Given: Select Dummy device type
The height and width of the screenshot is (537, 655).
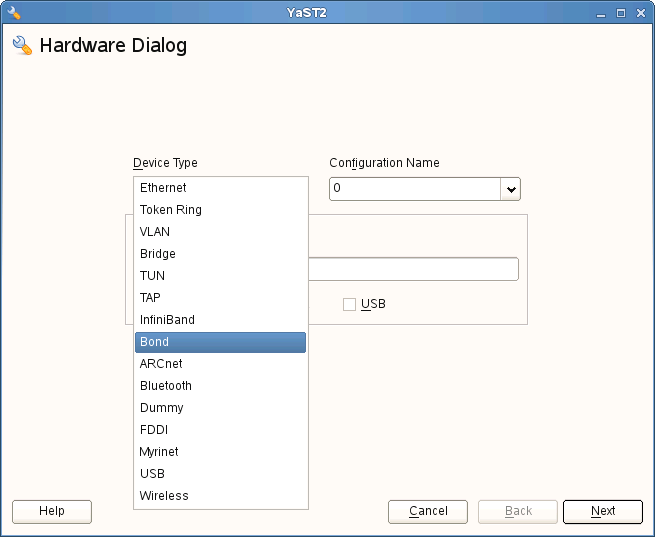Looking at the screenshot, I should tap(221, 408).
